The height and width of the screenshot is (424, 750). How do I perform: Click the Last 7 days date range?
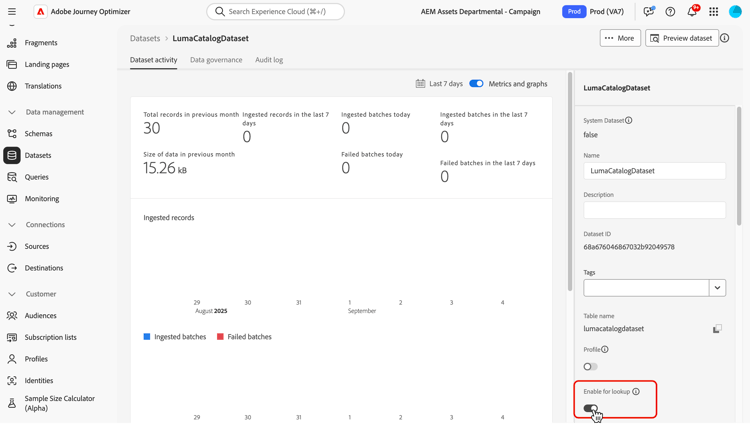click(x=446, y=84)
